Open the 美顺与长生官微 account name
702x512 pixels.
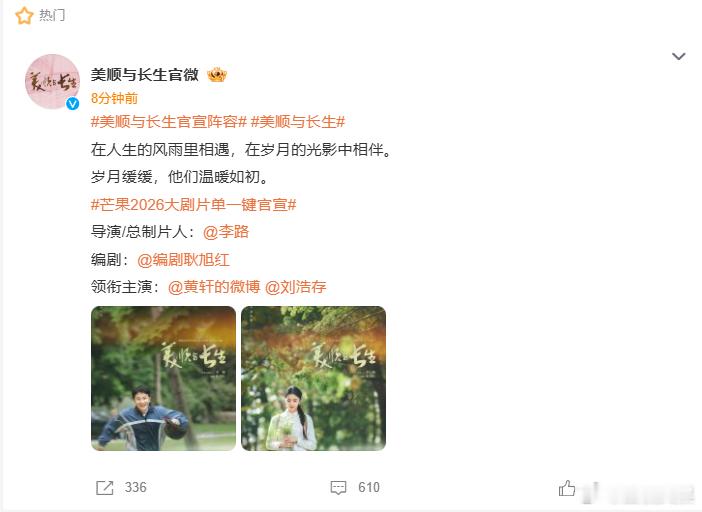[145, 75]
